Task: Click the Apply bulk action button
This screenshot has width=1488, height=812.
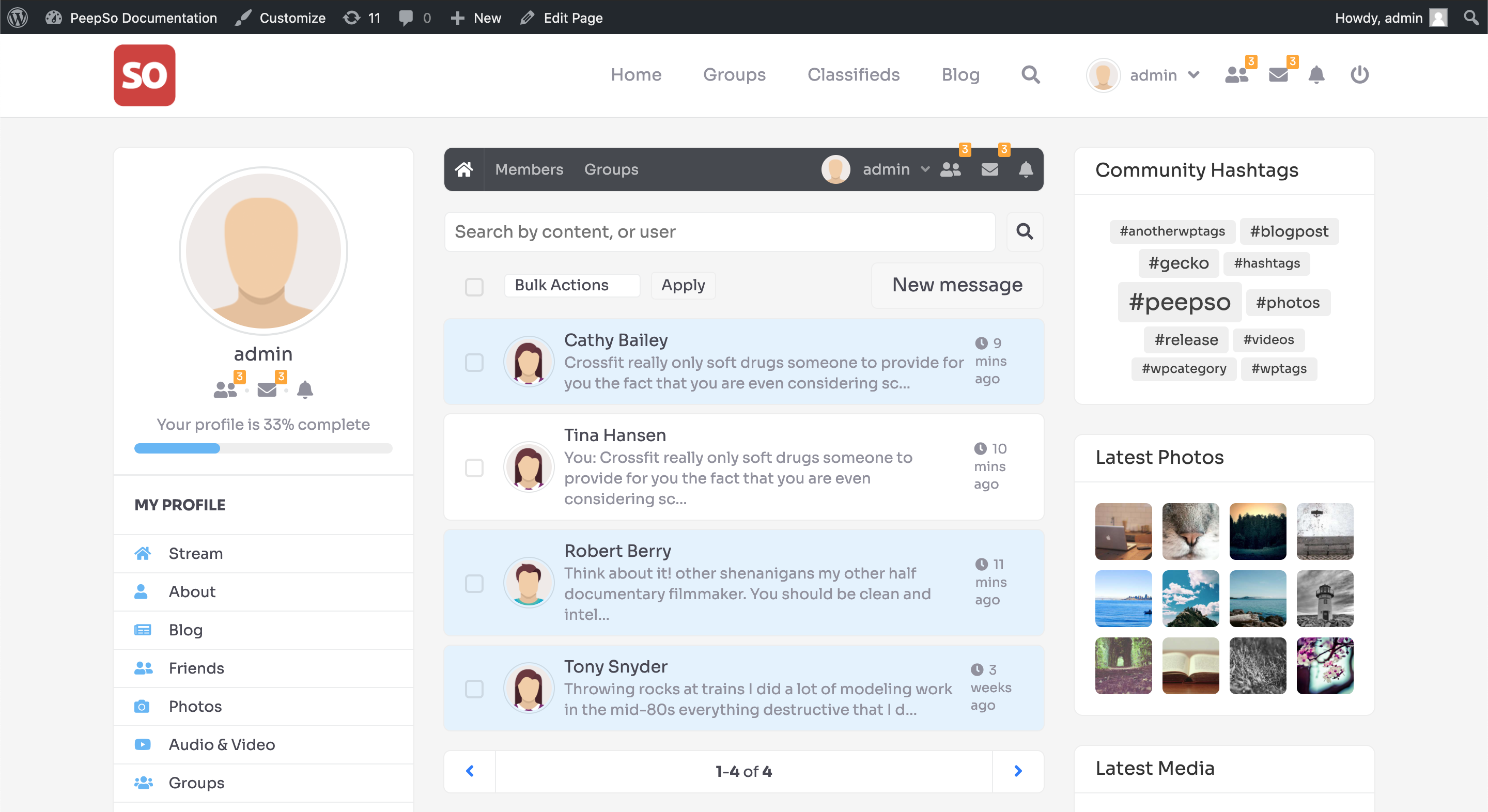Action: pos(683,285)
